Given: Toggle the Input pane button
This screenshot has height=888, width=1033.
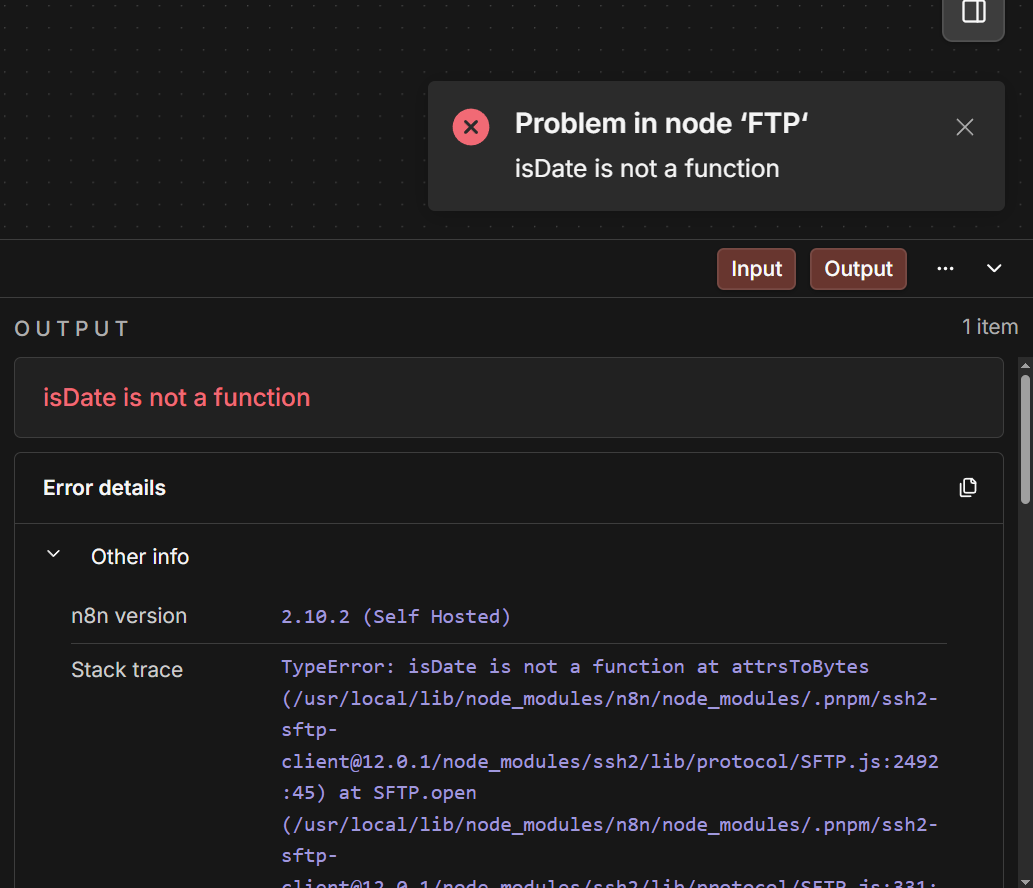Looking at the screenshot, I should pos(756,269).
